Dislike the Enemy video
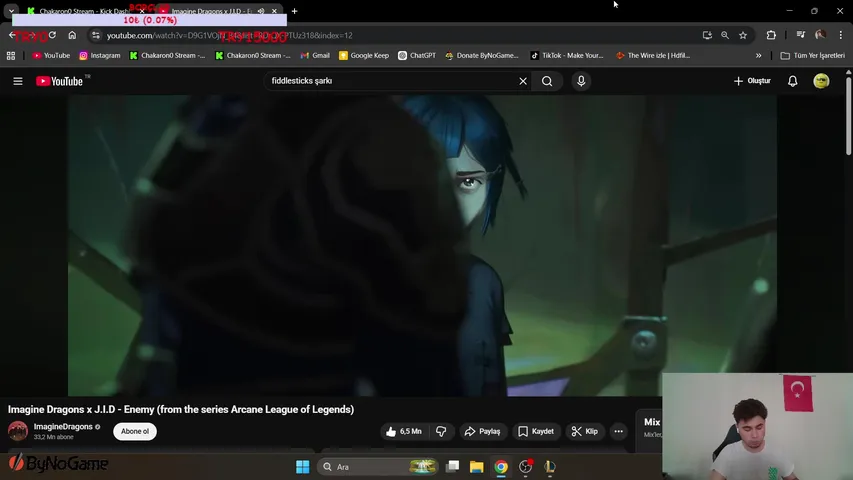 [441, 431]
